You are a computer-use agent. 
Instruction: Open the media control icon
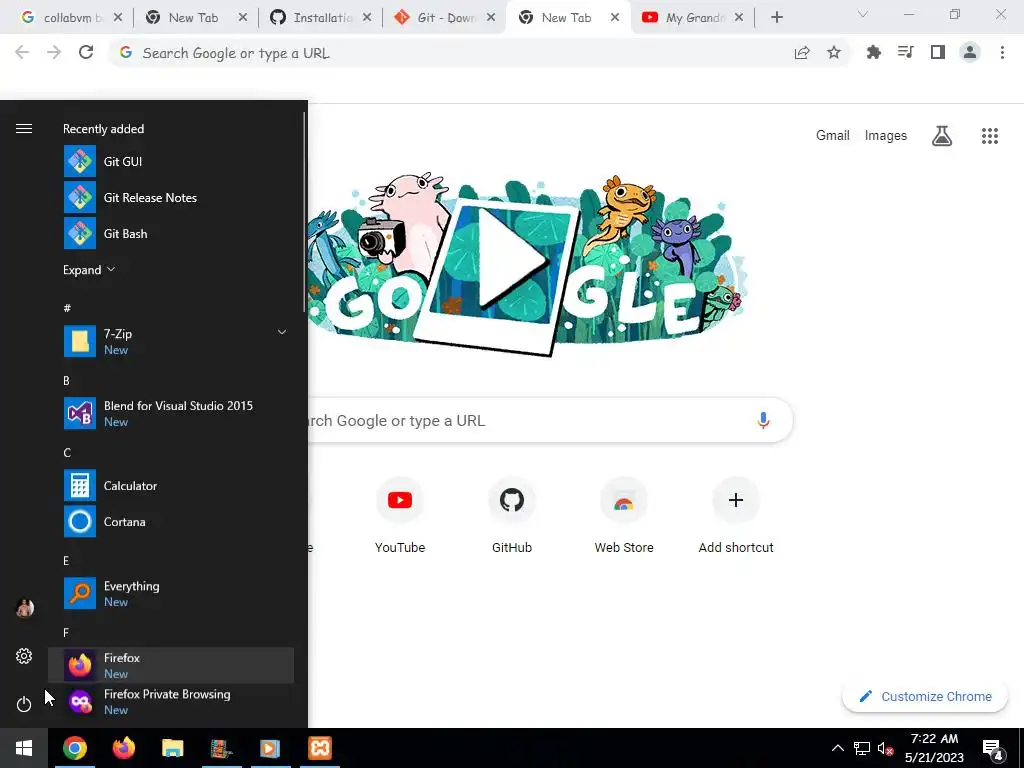coord(905,52)
